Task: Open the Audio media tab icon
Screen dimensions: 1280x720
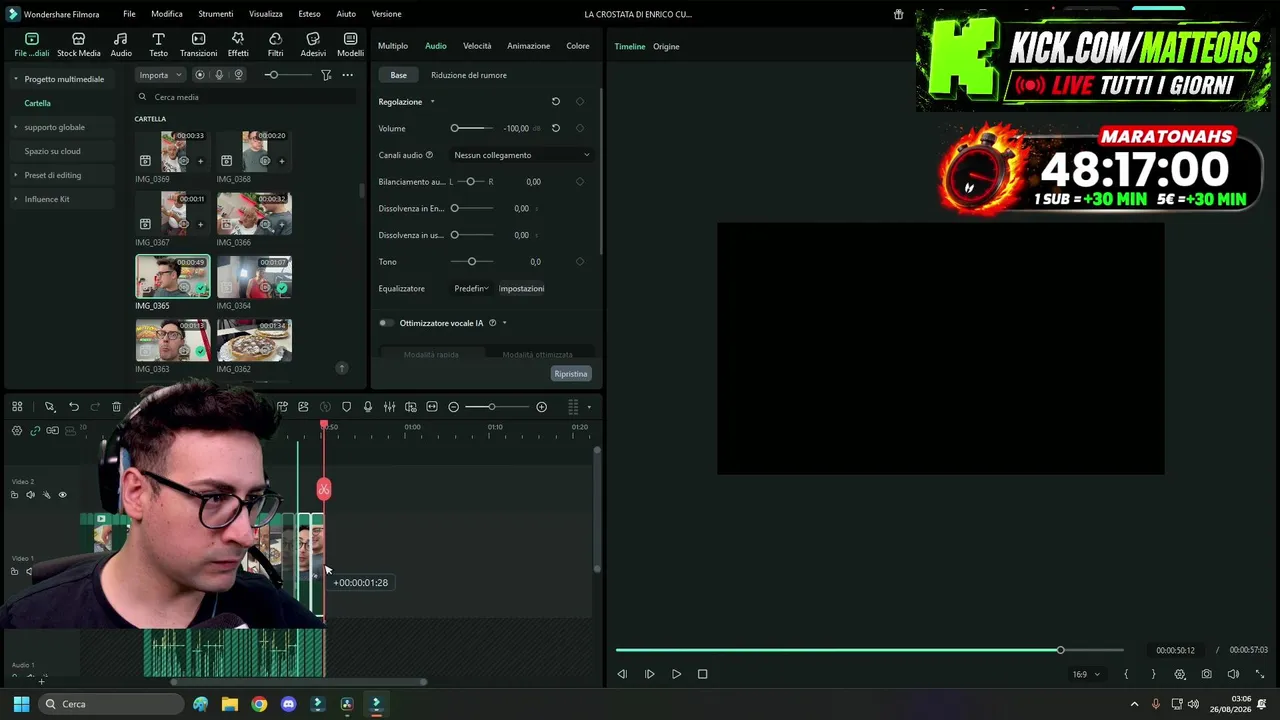Action: click(121, 44)
